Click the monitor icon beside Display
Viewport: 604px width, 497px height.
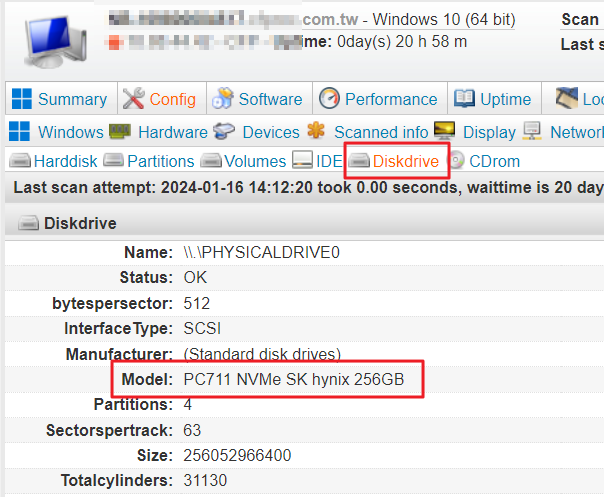[x=445, y=132]
